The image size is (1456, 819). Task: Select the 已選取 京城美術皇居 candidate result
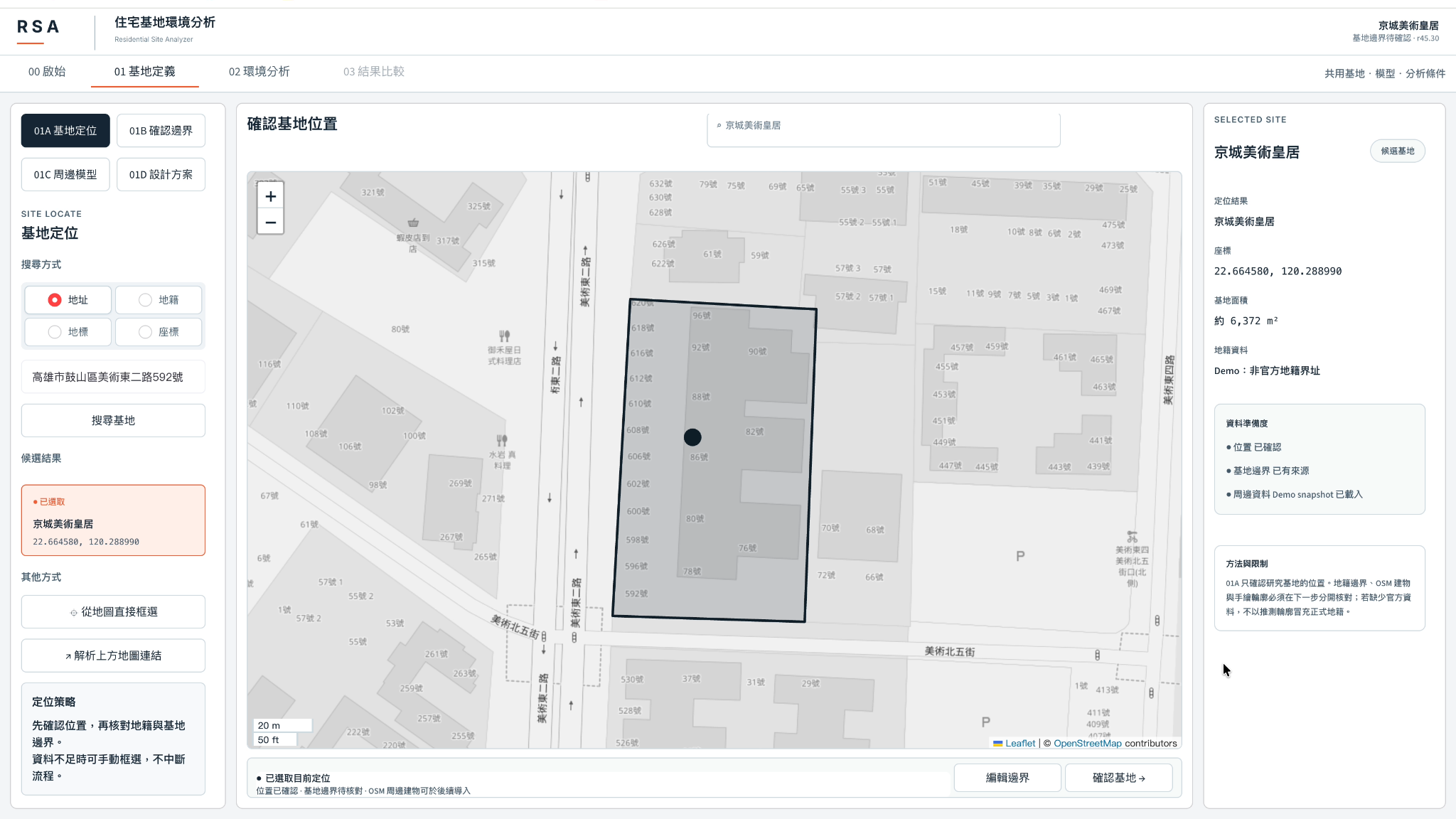[x=113, y=520]
